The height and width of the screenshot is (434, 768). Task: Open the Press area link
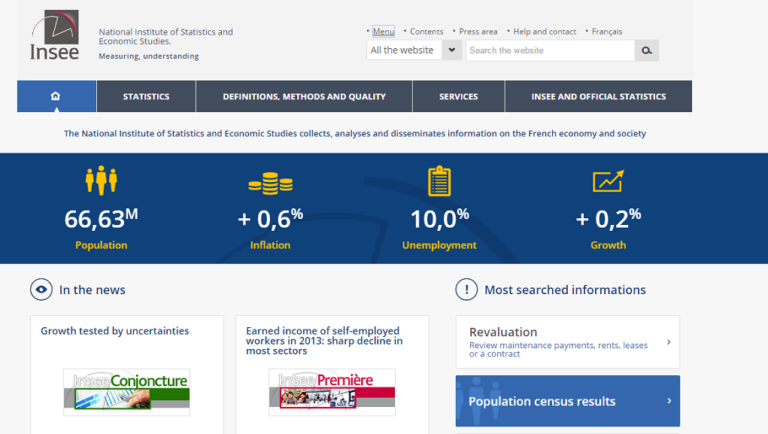coord(478,31)
